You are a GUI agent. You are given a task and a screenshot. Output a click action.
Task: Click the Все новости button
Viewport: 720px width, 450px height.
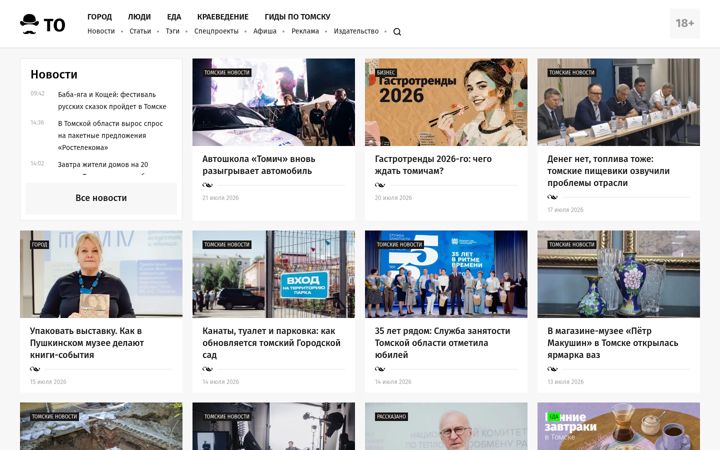click(x=101, y=198)
